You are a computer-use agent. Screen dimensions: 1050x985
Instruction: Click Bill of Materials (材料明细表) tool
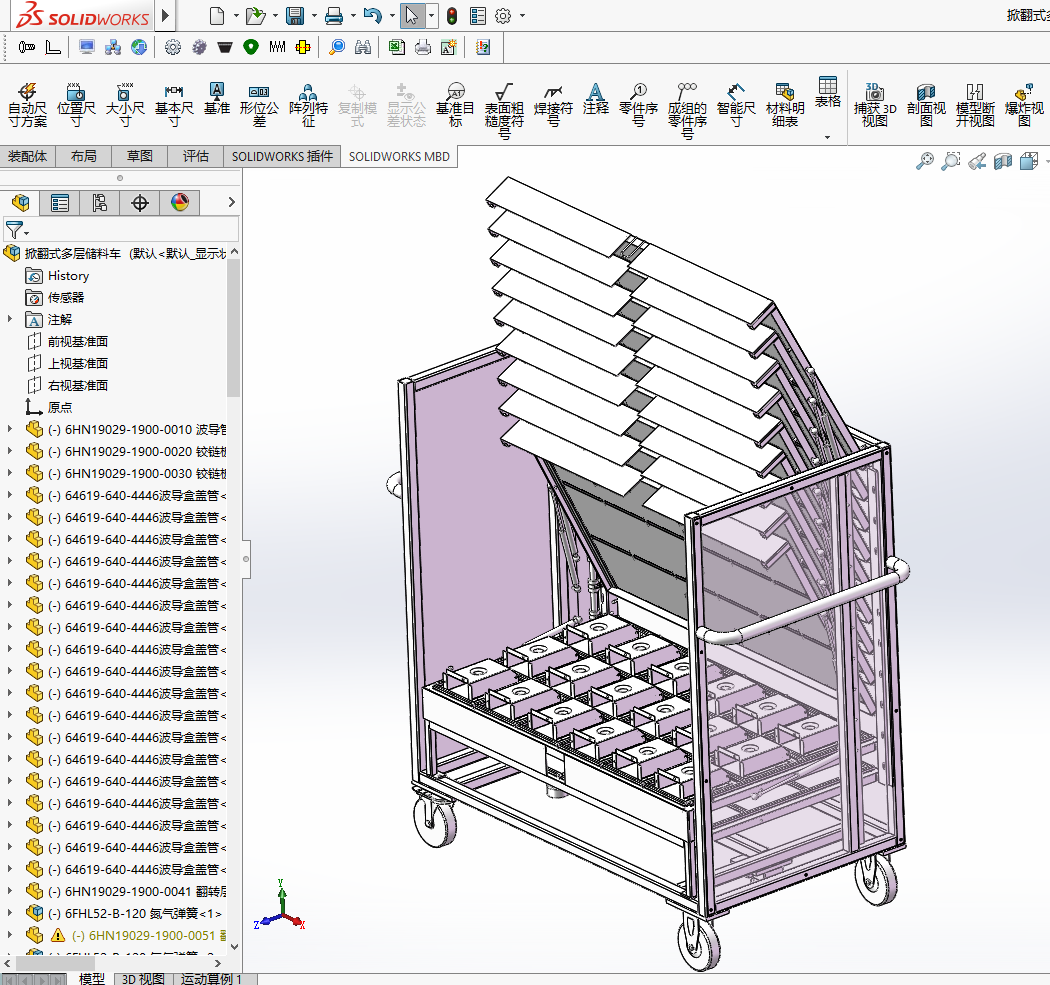[x=785, y=105]
